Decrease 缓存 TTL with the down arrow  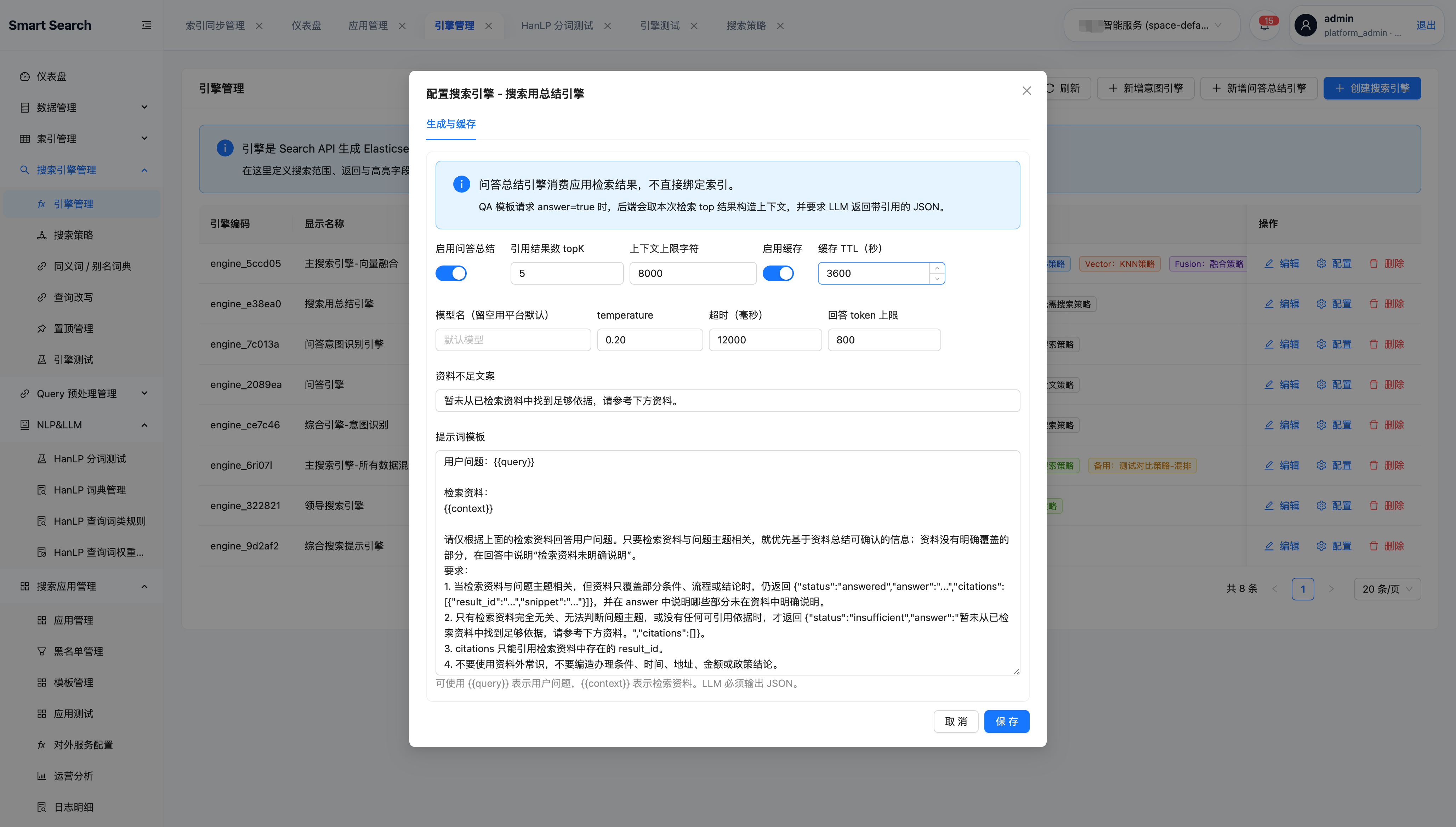(937, 278)
